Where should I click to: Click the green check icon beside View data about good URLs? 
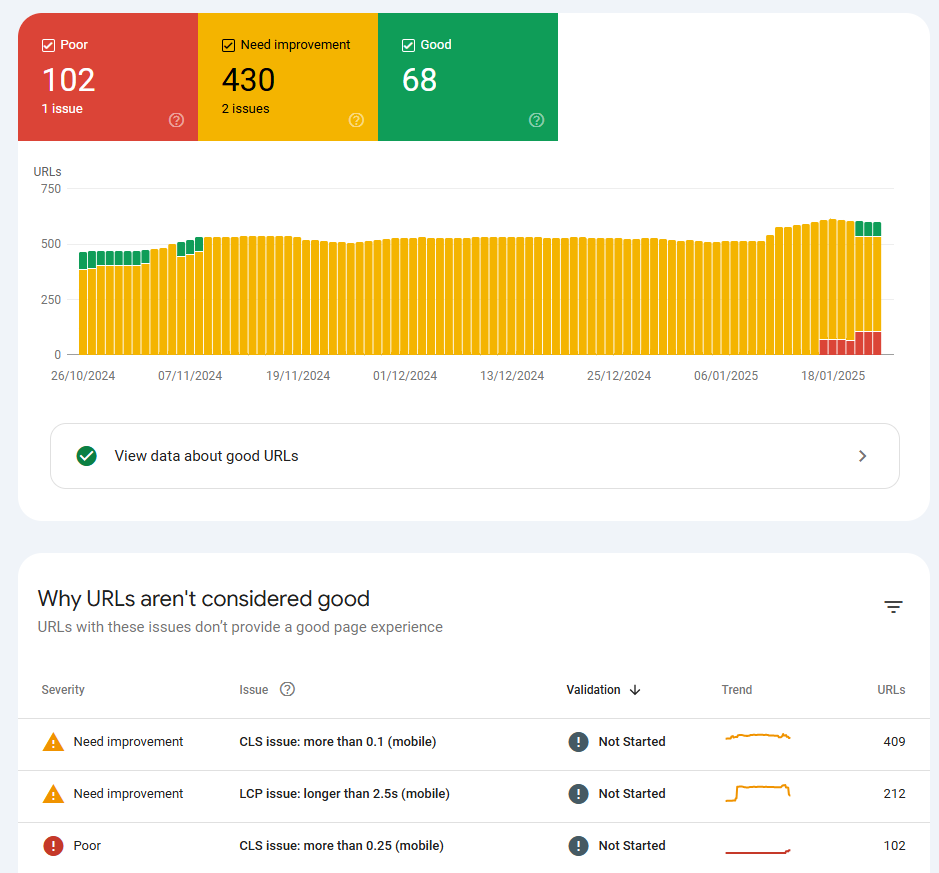point(87,455)
